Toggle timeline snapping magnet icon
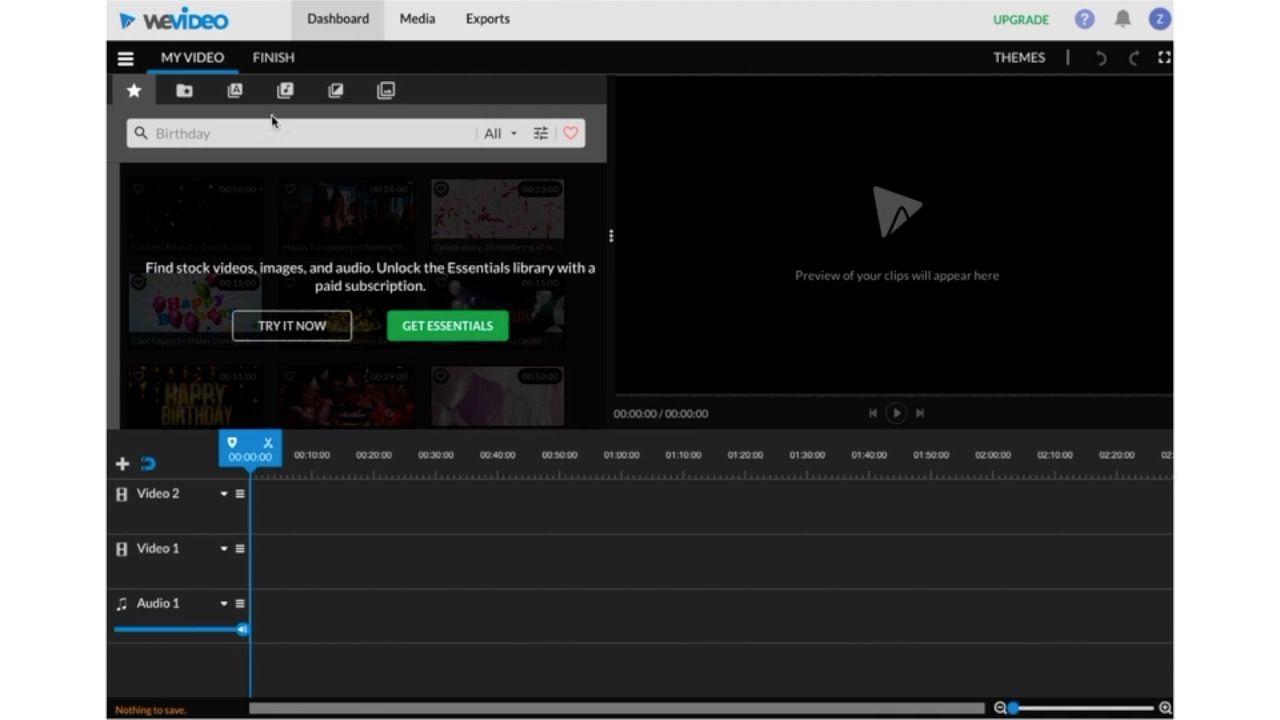 coord(148,464)
